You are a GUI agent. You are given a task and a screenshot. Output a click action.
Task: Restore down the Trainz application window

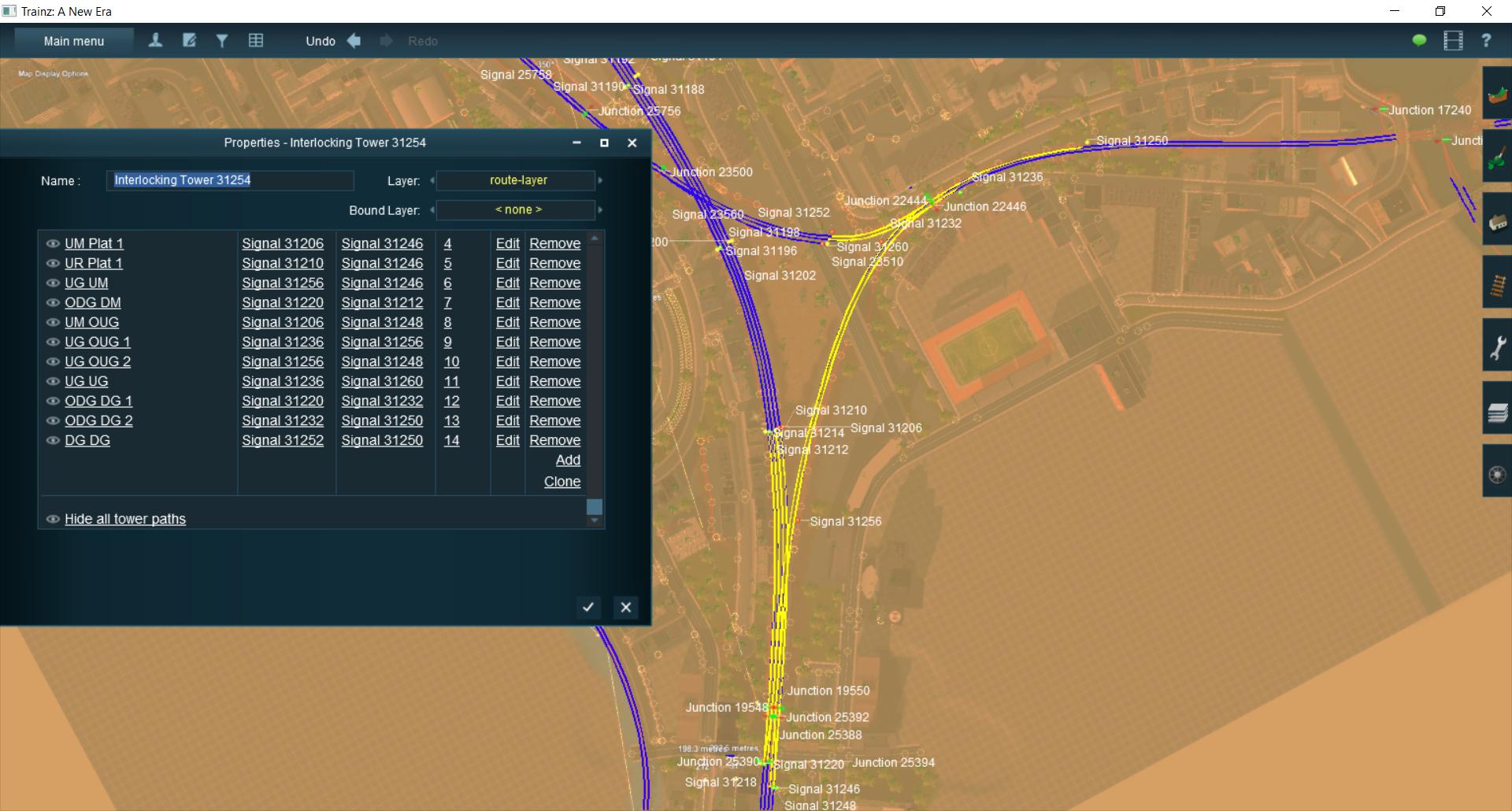click(x=1440, y=11)
